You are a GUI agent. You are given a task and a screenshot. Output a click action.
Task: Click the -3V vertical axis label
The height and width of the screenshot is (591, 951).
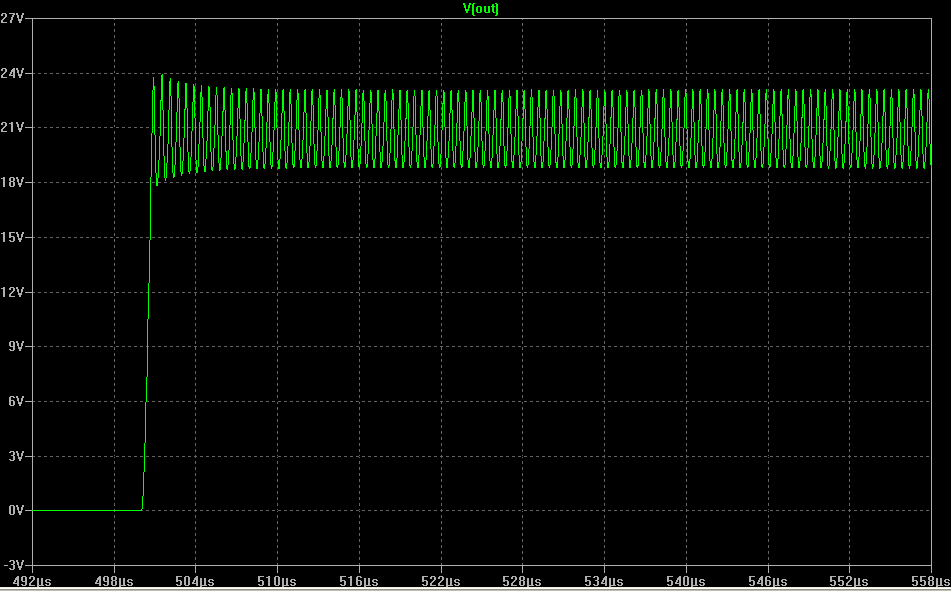tap(13, 565)
